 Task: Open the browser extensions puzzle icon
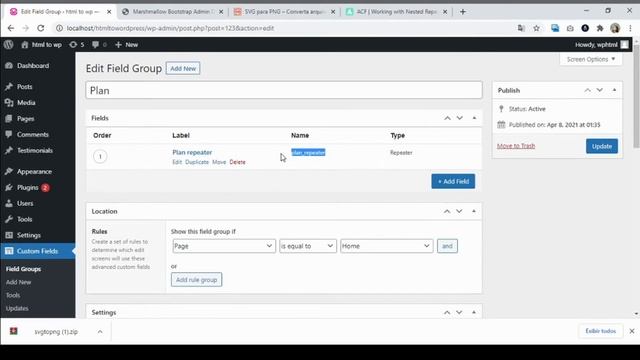pyautogui.click(x=600, y=28)
